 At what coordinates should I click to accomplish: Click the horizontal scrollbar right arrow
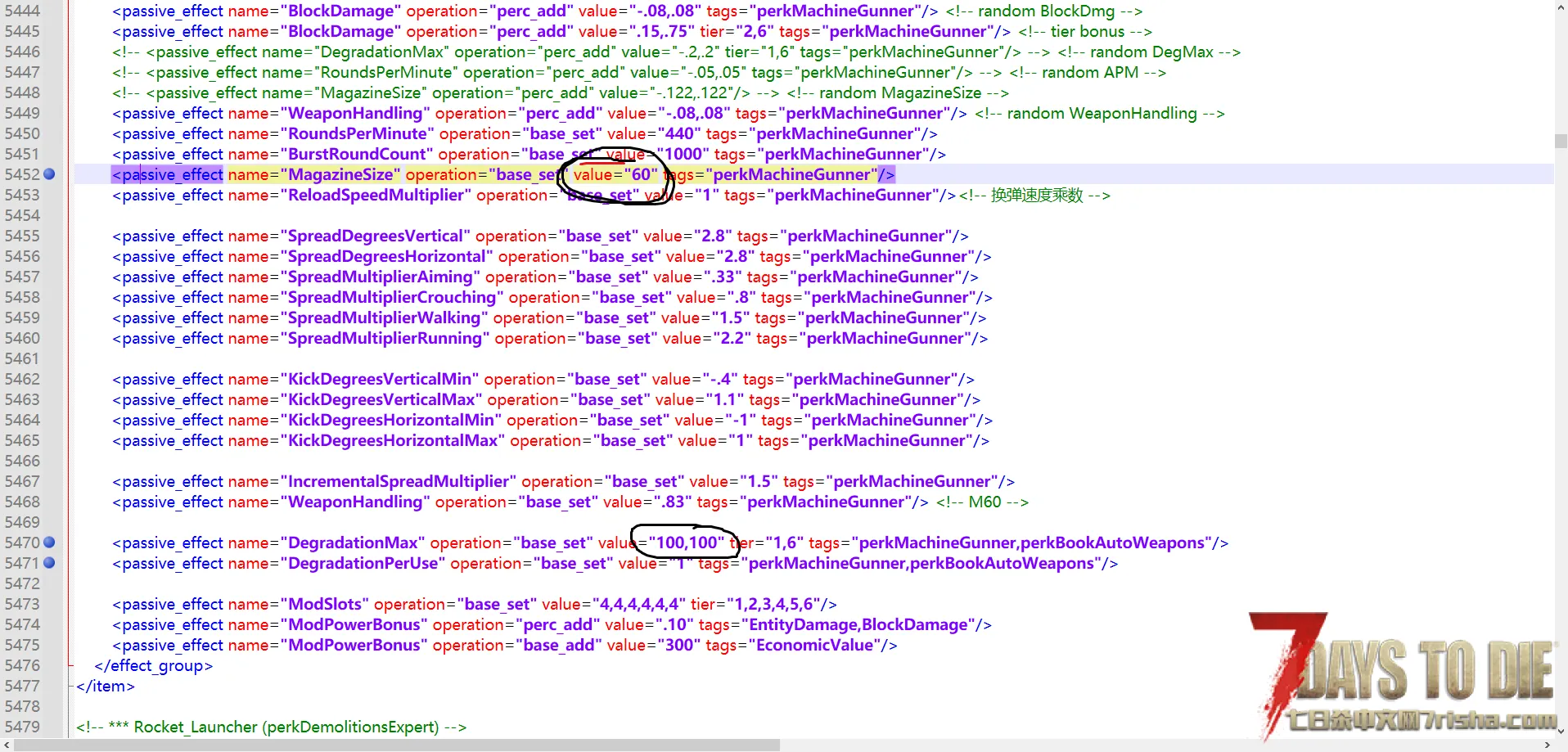[x=1547, y=745]
